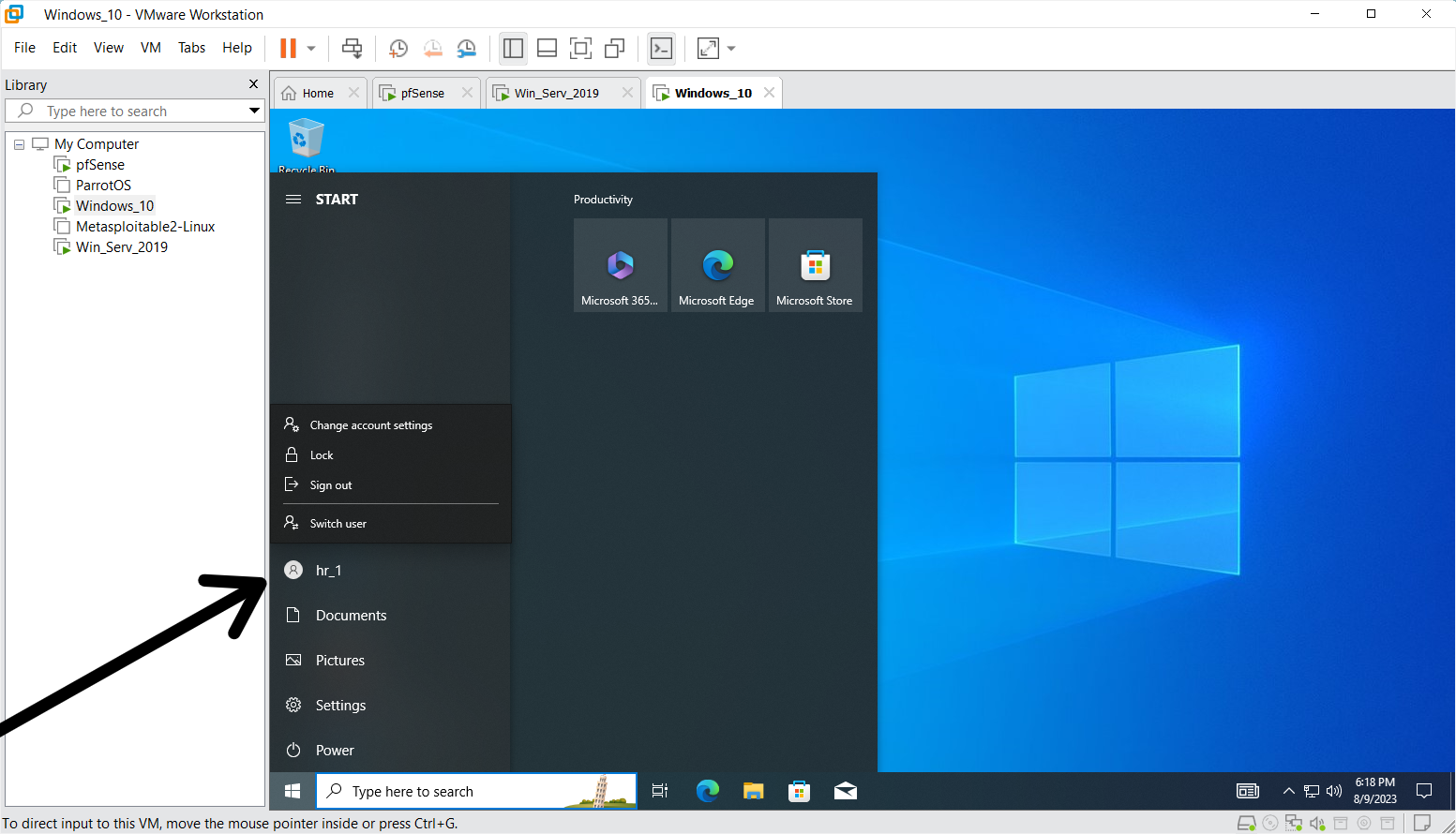Click Lock in the account menu
The image size is (1456, 834).
point(391,455)
